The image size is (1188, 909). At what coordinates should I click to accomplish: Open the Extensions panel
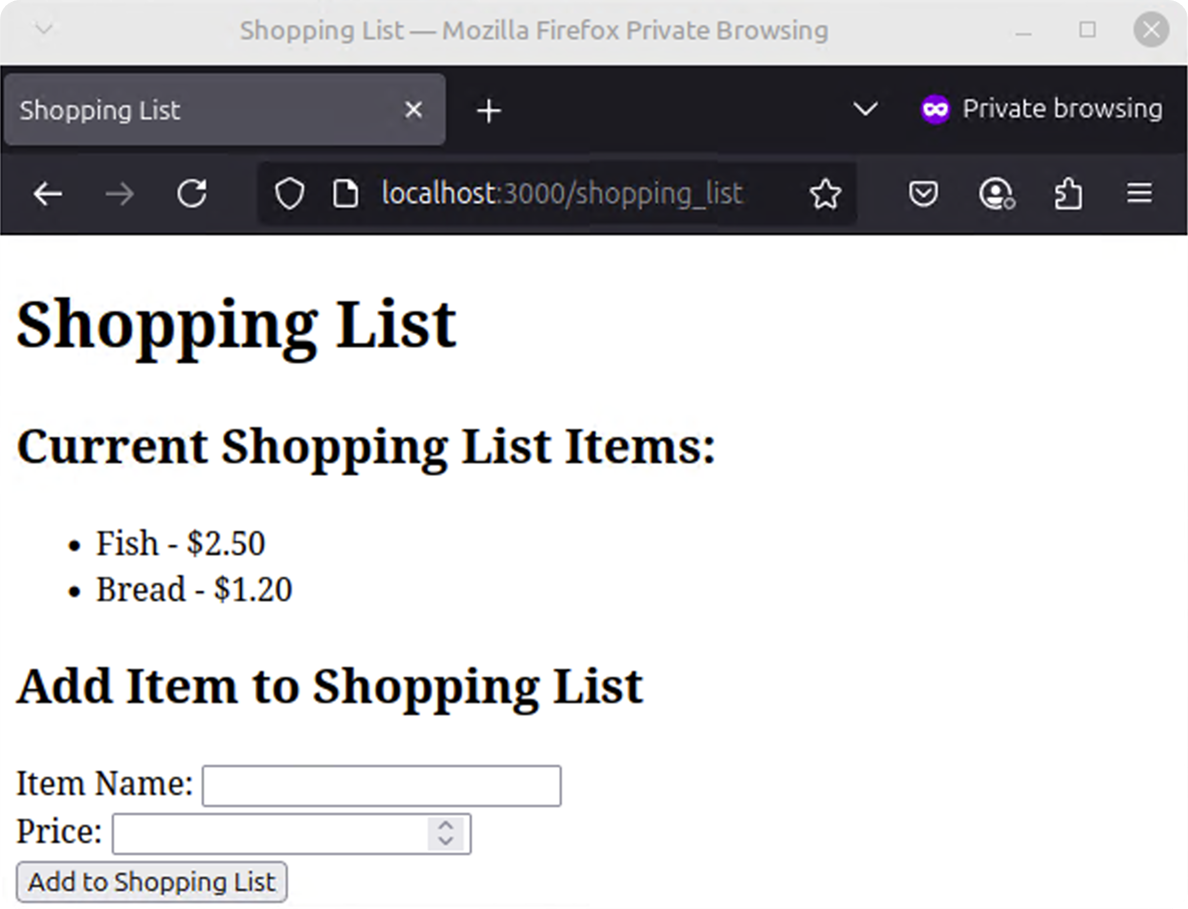click(x=1068, y=194)
